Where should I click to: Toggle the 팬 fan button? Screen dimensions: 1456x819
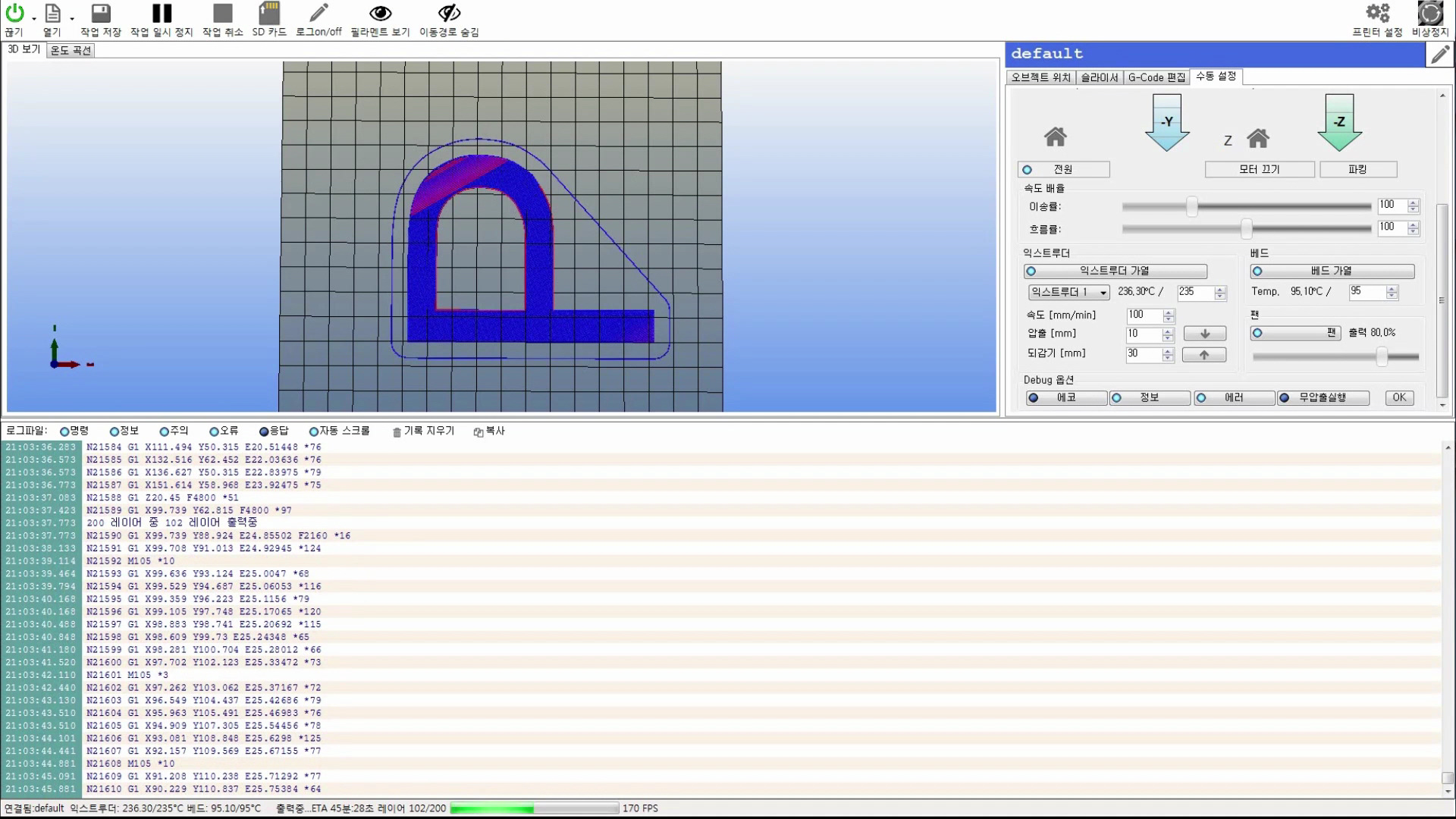(1297, 333)
